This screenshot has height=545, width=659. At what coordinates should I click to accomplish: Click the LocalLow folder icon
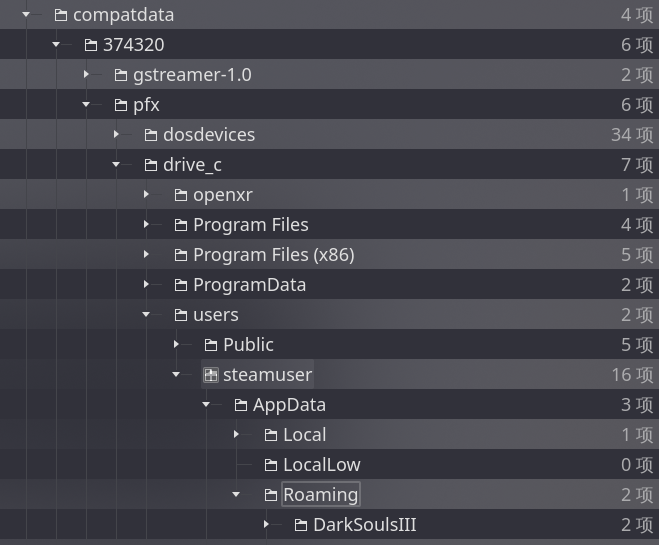tap(271, 465)
